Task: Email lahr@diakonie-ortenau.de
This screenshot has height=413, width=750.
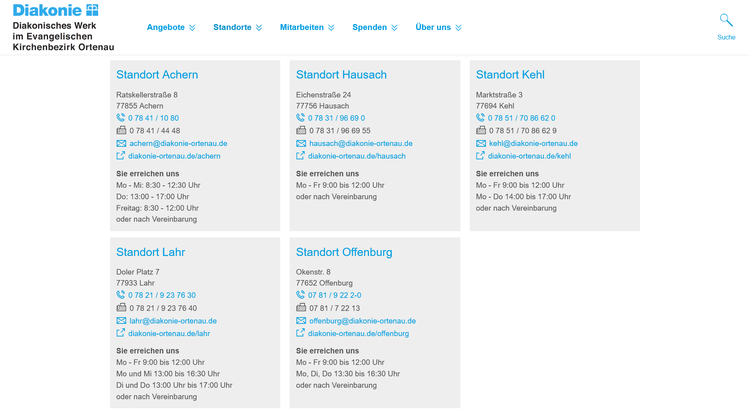Action: tap(173, 321)
